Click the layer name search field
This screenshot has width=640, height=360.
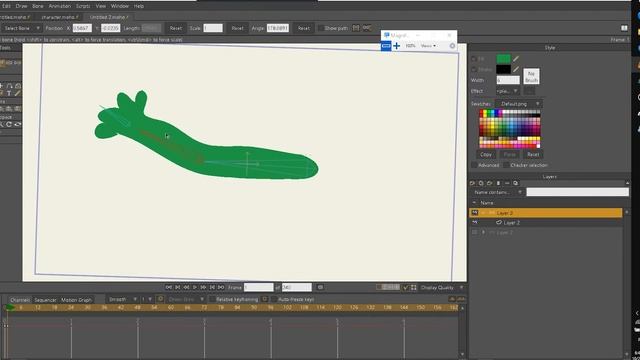[577, 192]
